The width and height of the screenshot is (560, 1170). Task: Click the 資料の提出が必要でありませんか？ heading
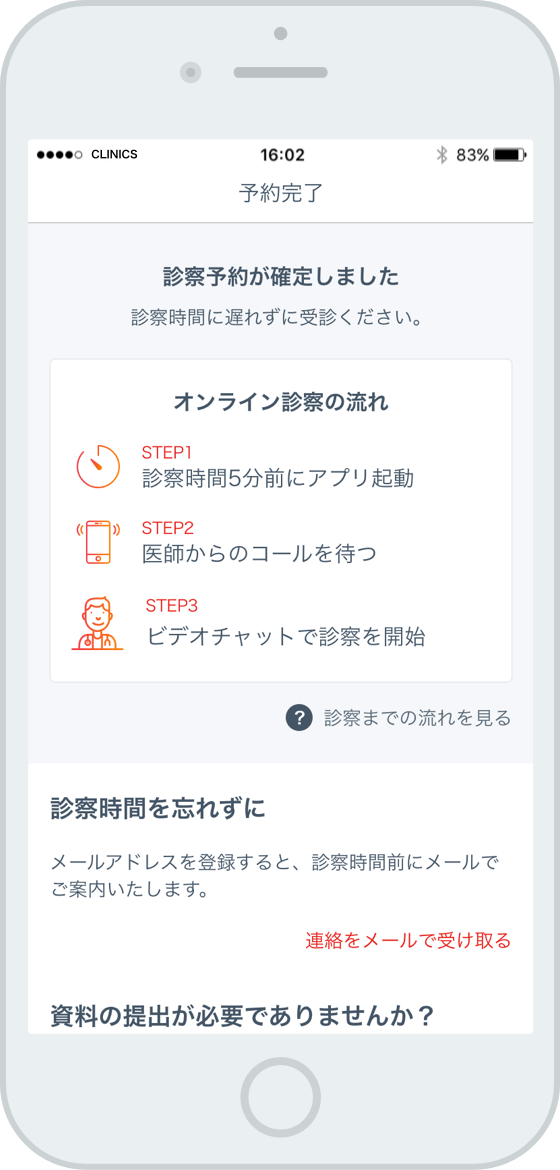pyautogui.click(x=243, y=1016)
